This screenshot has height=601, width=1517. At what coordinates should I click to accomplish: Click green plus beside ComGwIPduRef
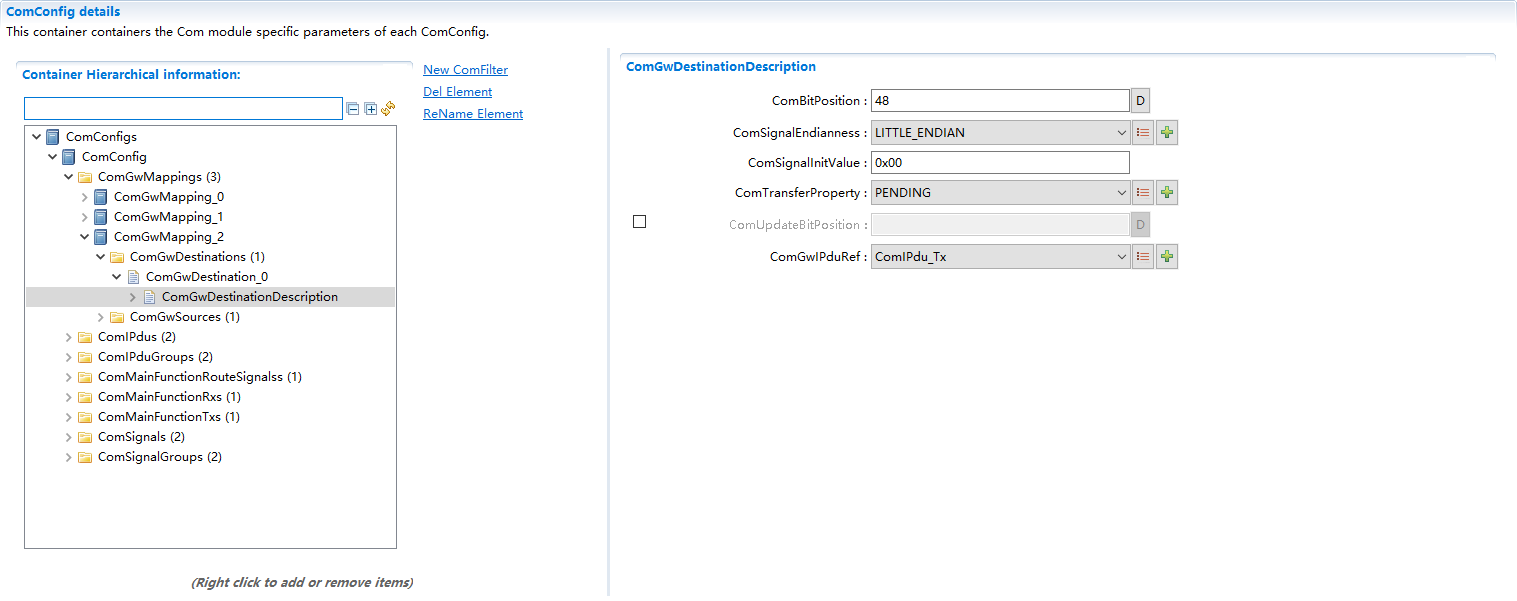coord(1166,257)
